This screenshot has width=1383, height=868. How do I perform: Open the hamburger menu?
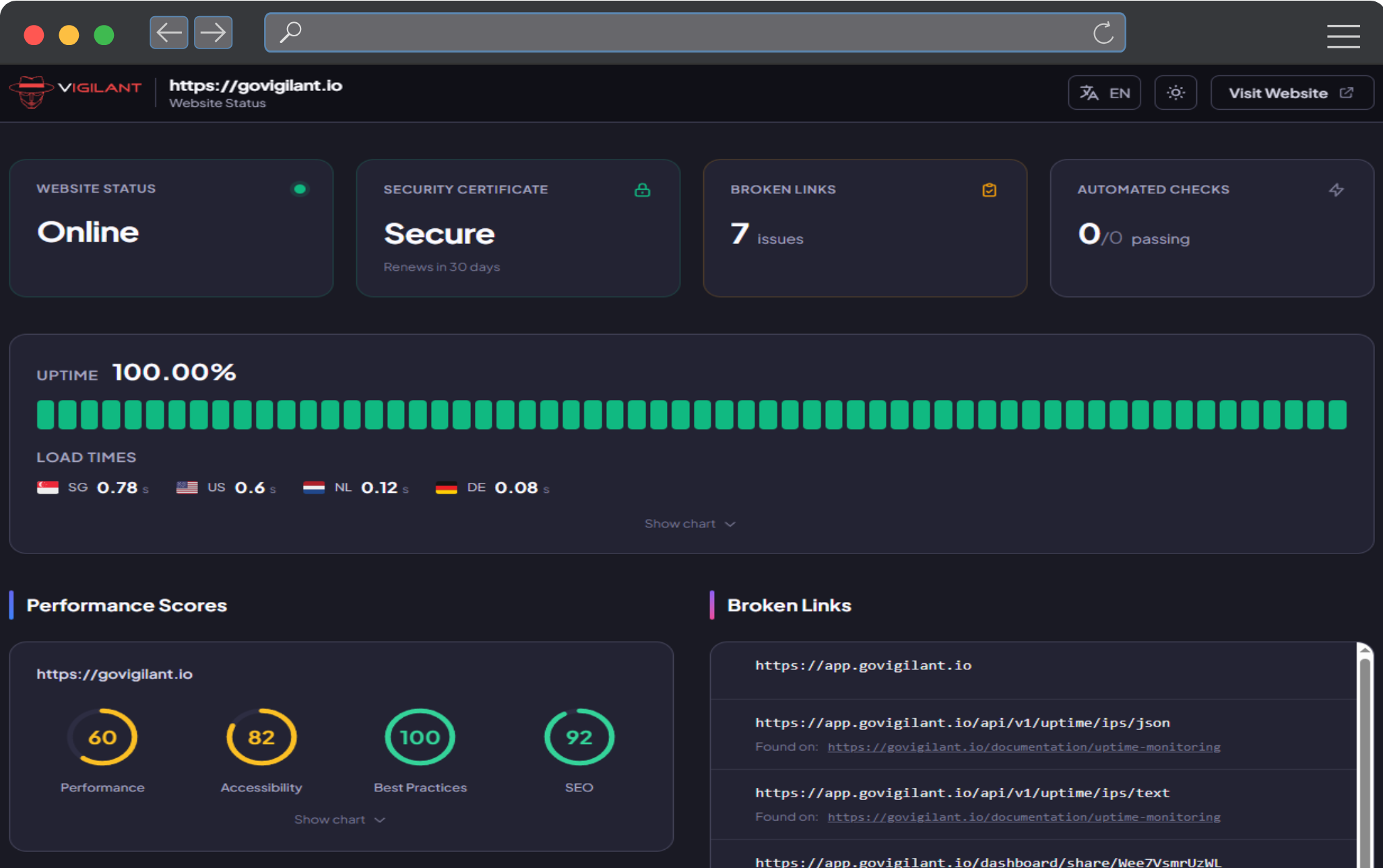click(x=1343, y=36)
